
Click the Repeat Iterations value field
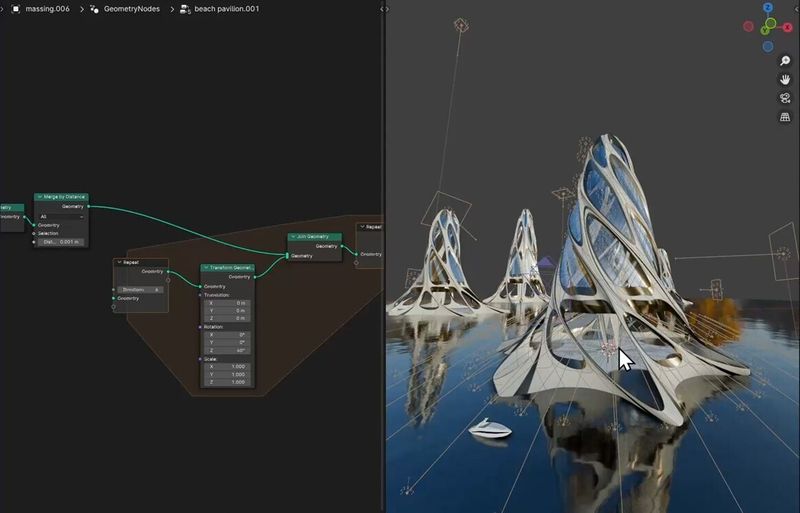pos(141,289)
